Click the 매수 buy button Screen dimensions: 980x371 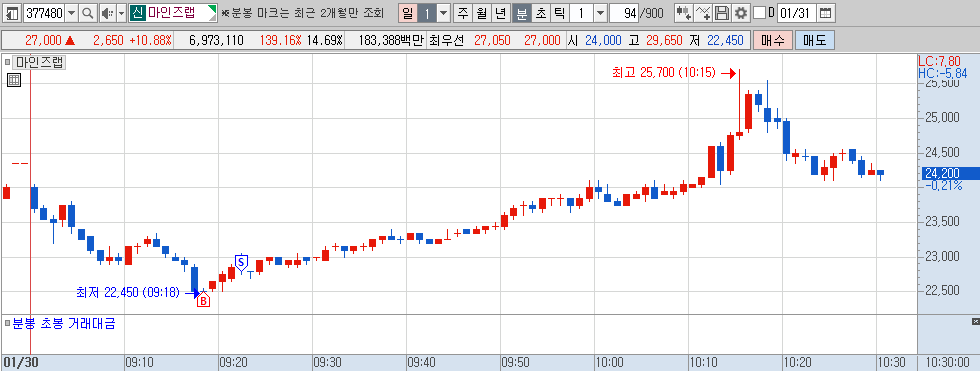pos(772,41)
